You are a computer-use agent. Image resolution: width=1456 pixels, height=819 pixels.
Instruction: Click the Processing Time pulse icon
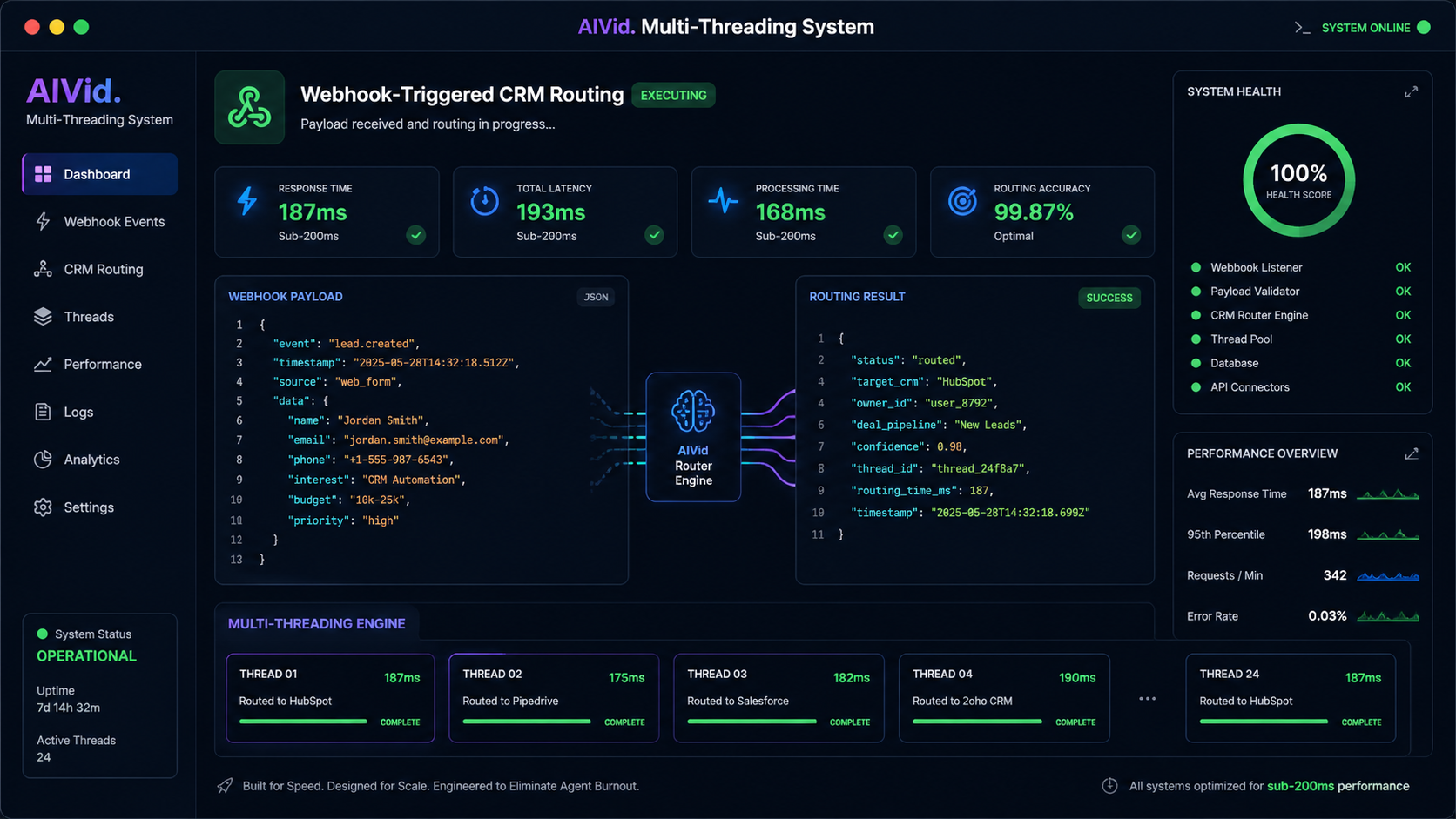(723, 201)
